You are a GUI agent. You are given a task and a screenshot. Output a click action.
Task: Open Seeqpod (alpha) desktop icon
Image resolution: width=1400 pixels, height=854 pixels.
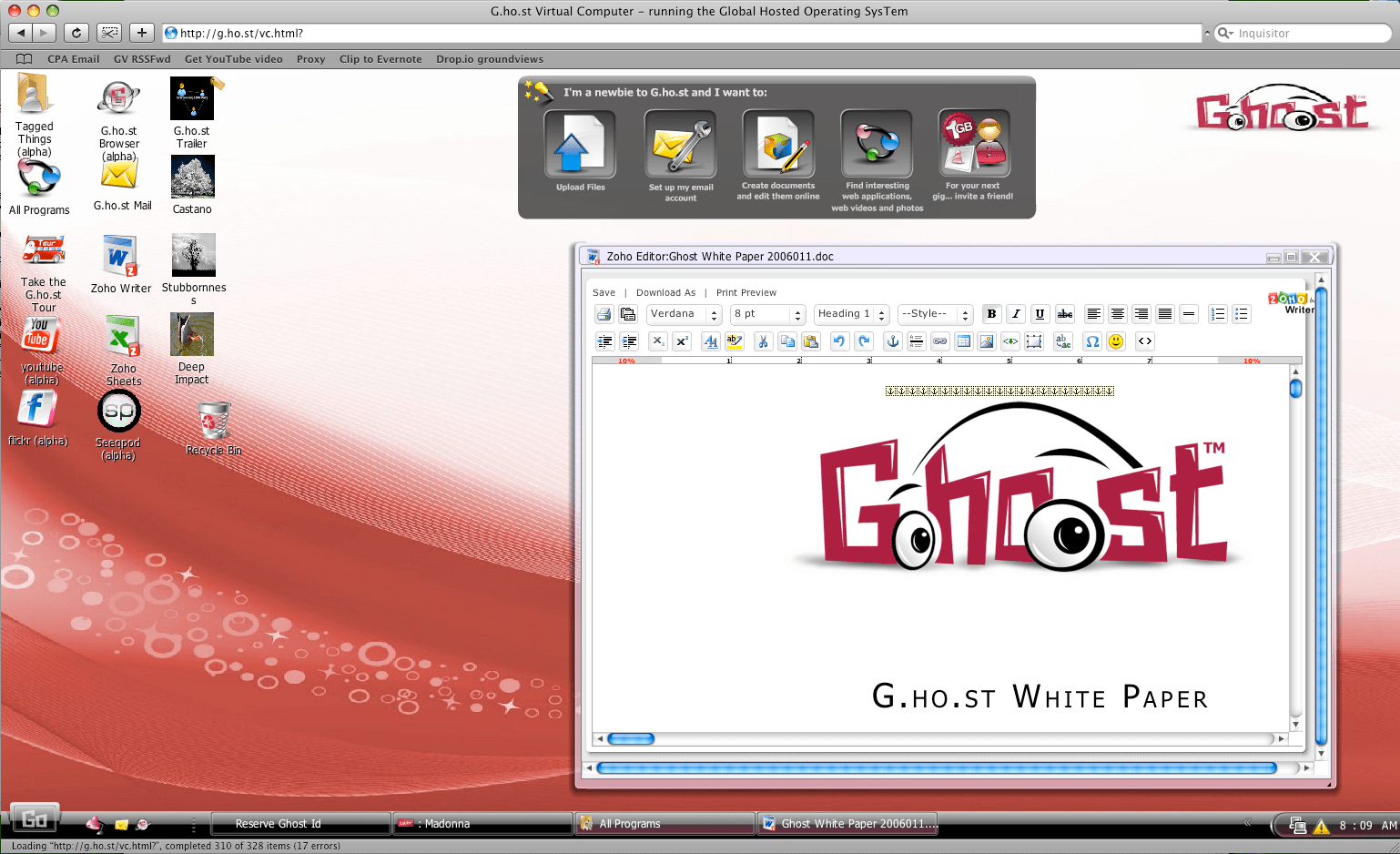118,425
